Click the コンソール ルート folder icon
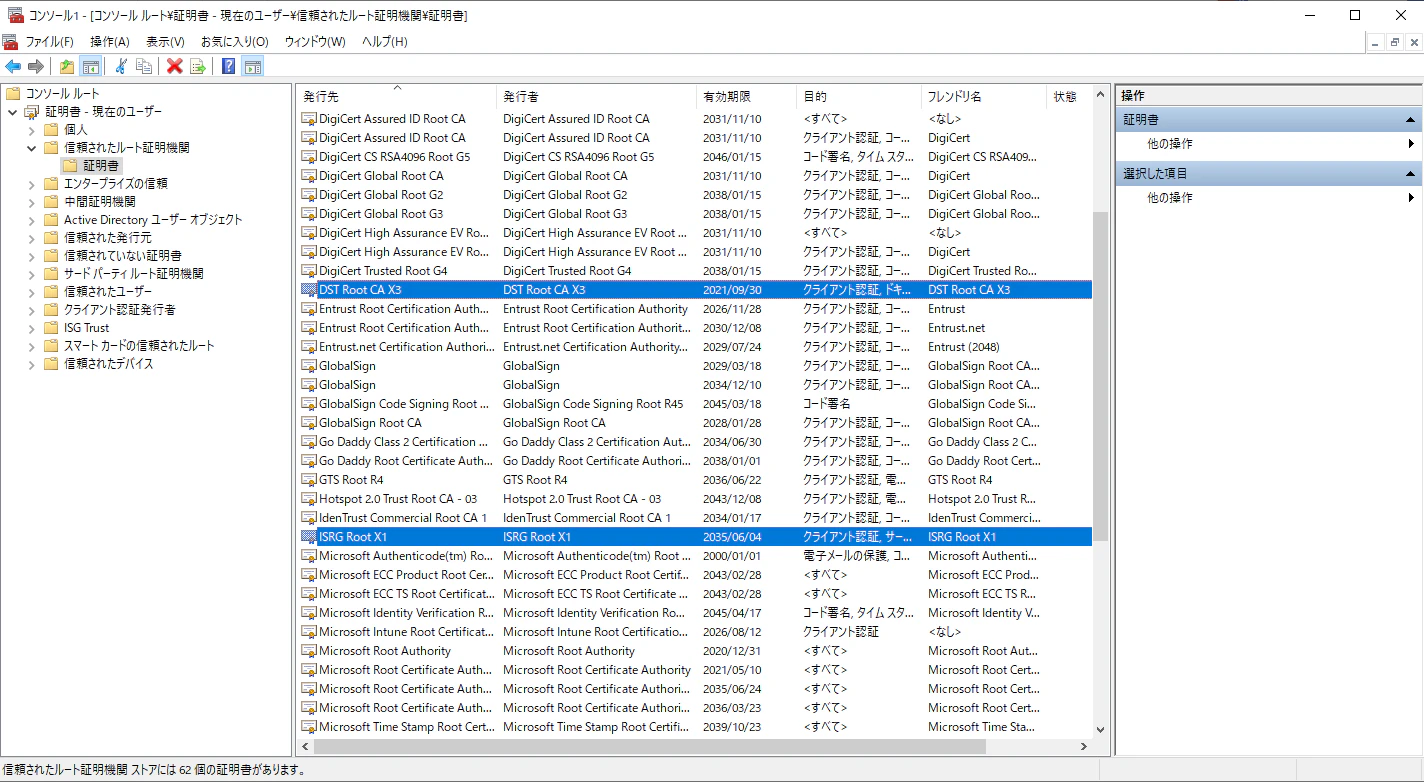 13,93
